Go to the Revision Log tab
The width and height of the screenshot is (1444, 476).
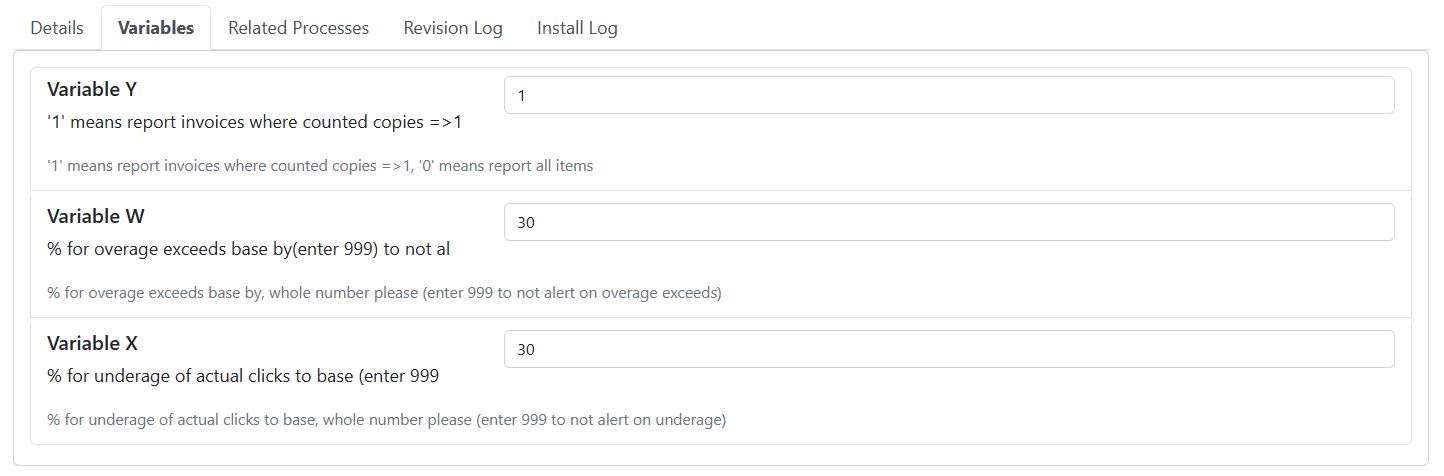tap(453, 28)
